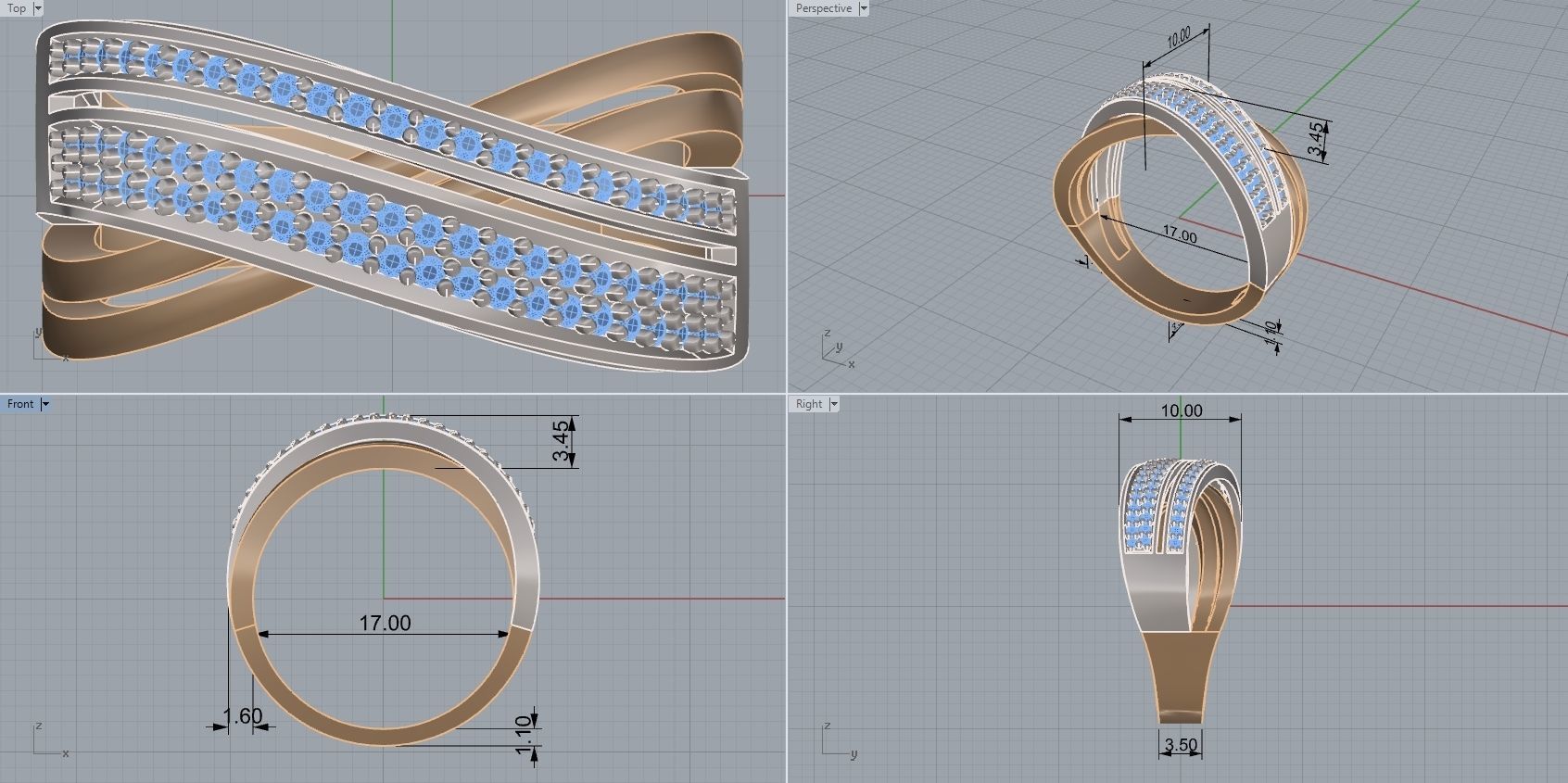
Task: Click the axis icon in Front viewport
Action: 50,739
